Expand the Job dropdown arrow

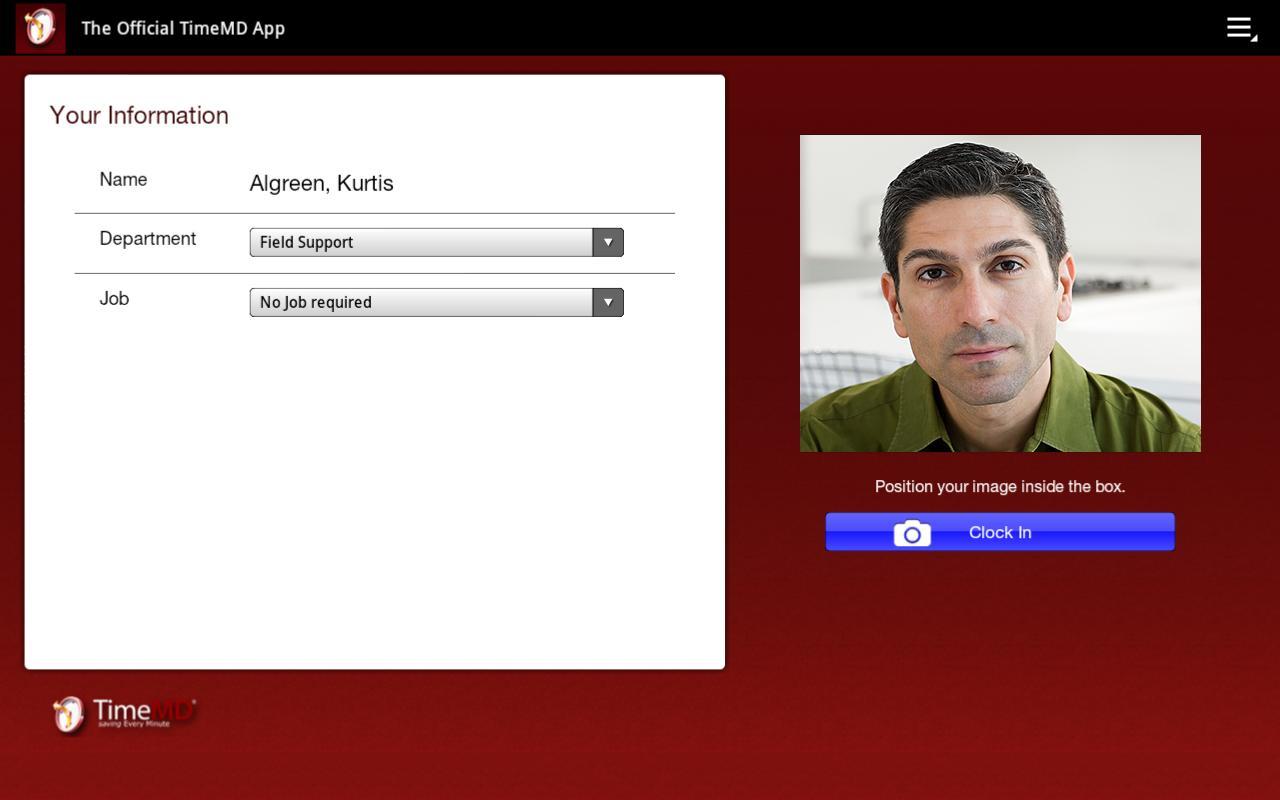607,302
